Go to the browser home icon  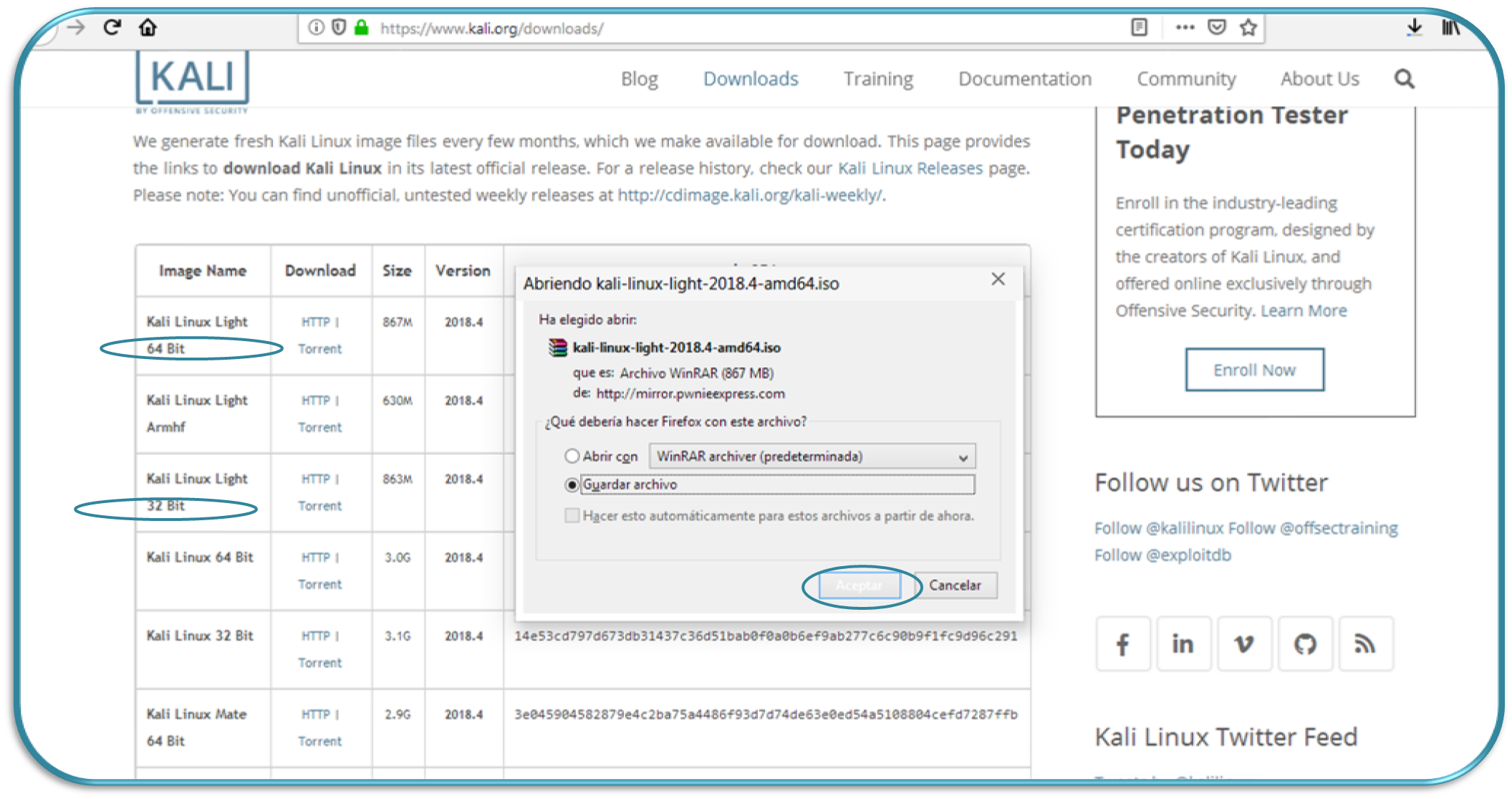click(148, 28)
